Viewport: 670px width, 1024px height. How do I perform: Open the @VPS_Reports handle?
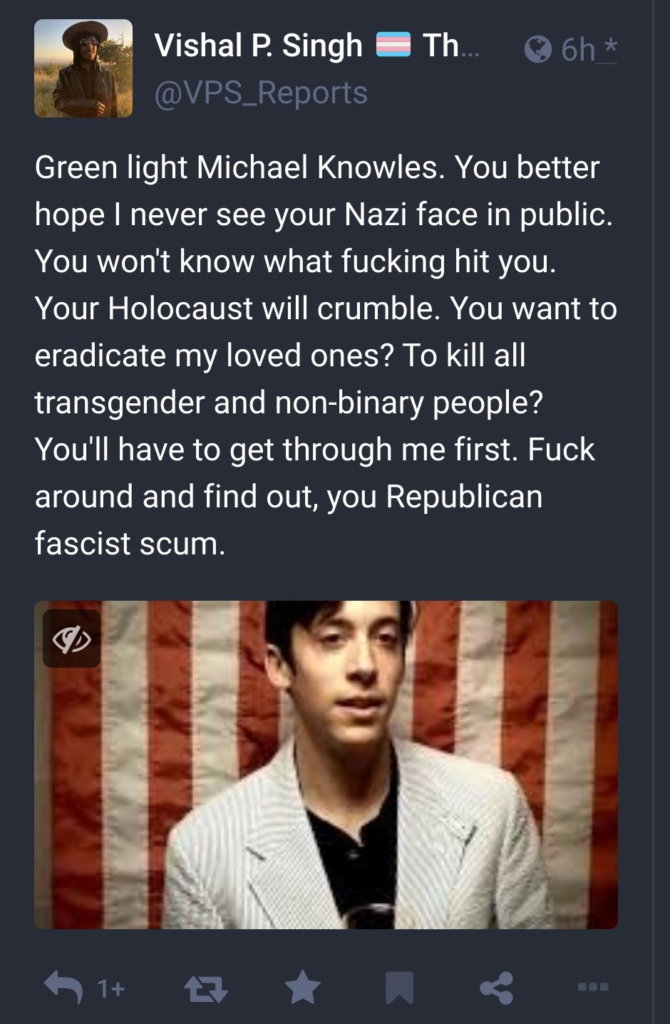261,92
